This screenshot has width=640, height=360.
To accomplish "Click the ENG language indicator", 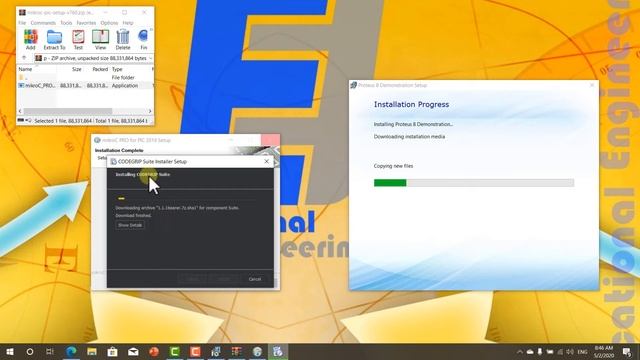I will click(582, 352).
